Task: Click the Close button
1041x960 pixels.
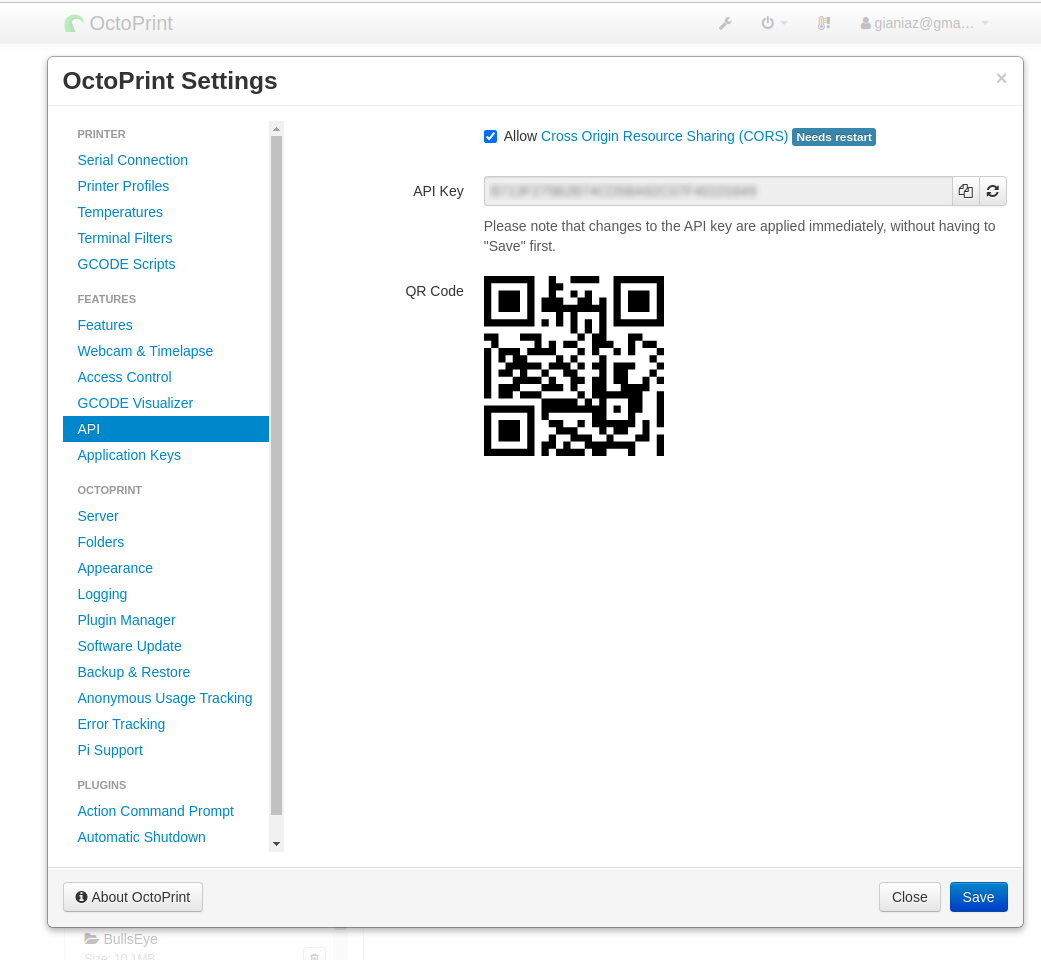Action: (910, 897)
